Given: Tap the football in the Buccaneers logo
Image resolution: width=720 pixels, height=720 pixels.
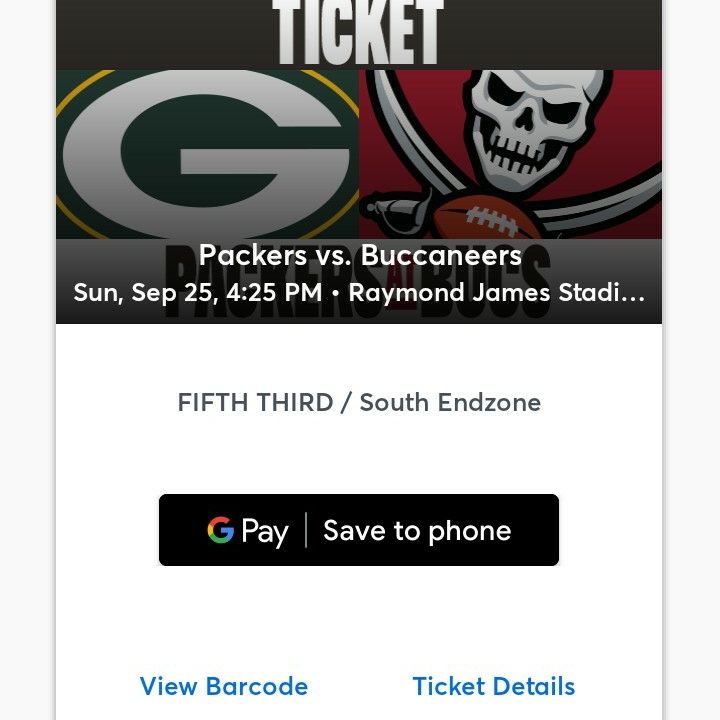Looking at the screenshot, I should click(x=486, y=218).
